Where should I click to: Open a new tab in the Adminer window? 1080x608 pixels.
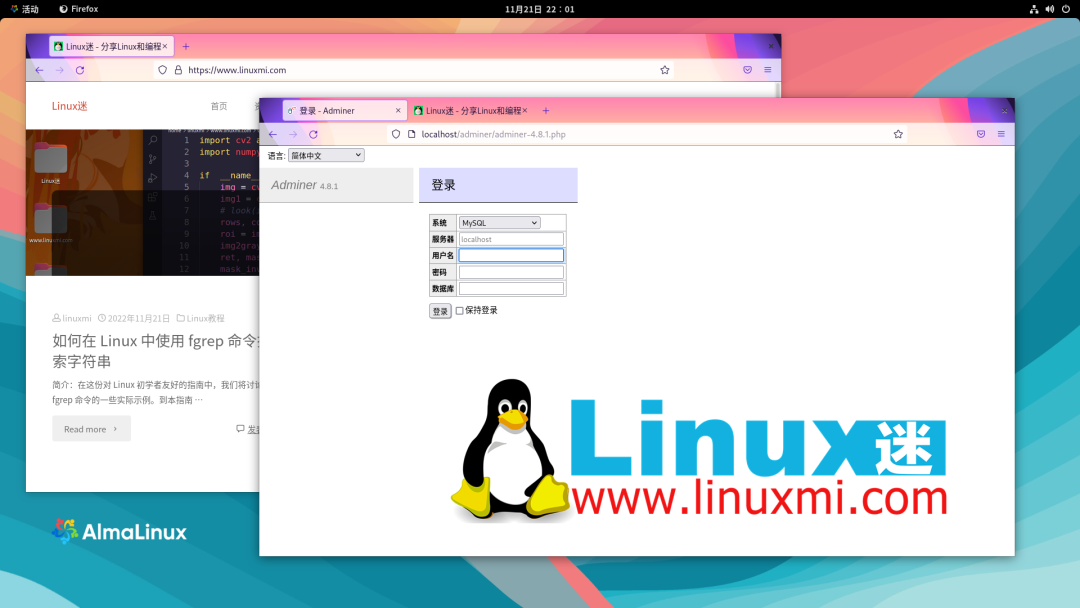point(546,111)
